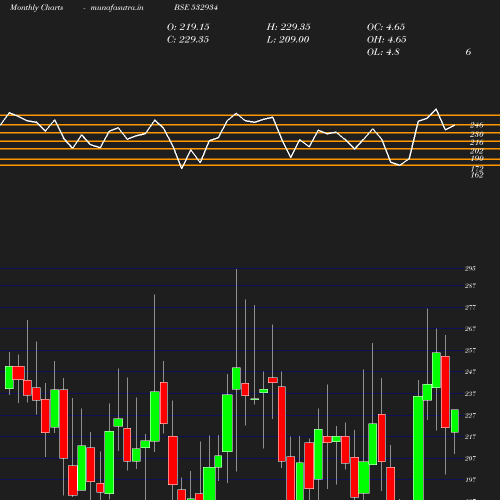Select the white indicator line's last point
500x500 pixels.
[x=455, y=125]
